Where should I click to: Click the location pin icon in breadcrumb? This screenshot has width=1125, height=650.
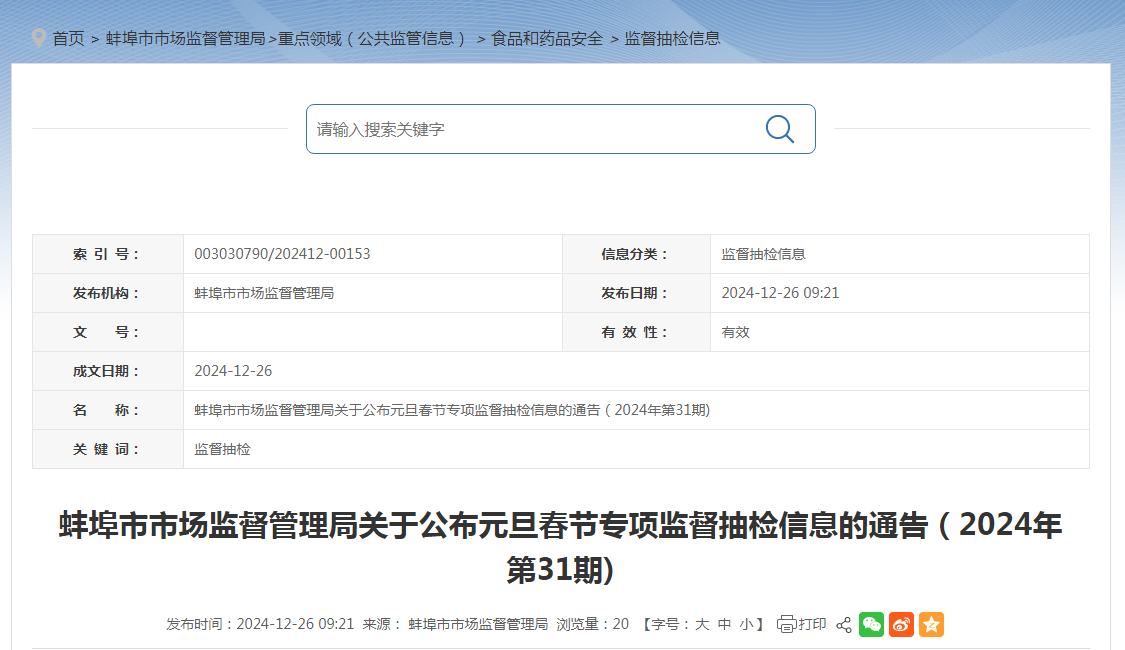pyautogui.click(x=39, y=38)
